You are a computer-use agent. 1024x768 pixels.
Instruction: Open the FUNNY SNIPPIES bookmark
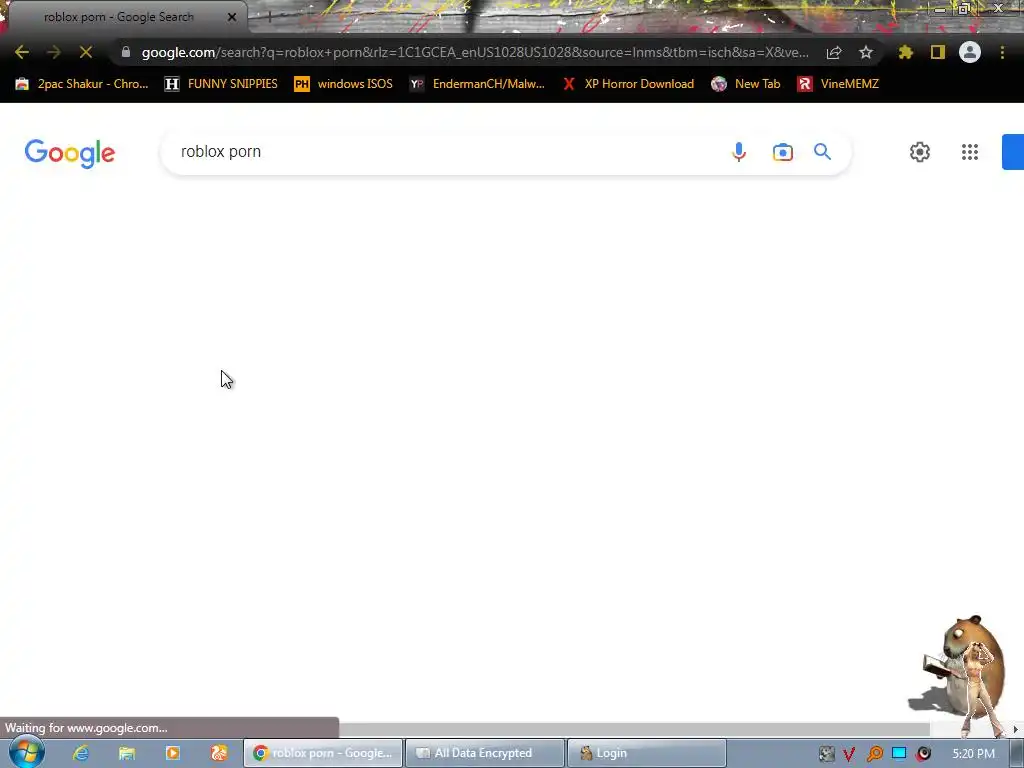(221, 84)
